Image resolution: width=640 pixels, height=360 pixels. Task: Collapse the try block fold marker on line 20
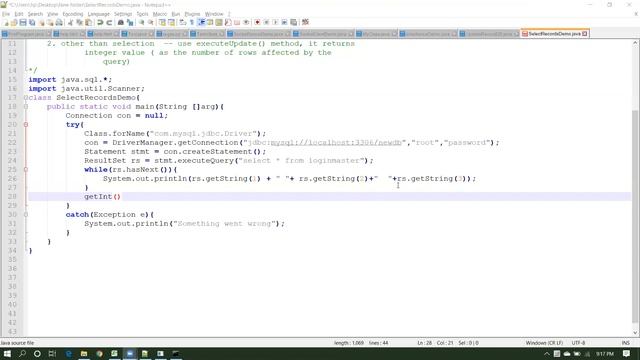[x=26, y=124]
